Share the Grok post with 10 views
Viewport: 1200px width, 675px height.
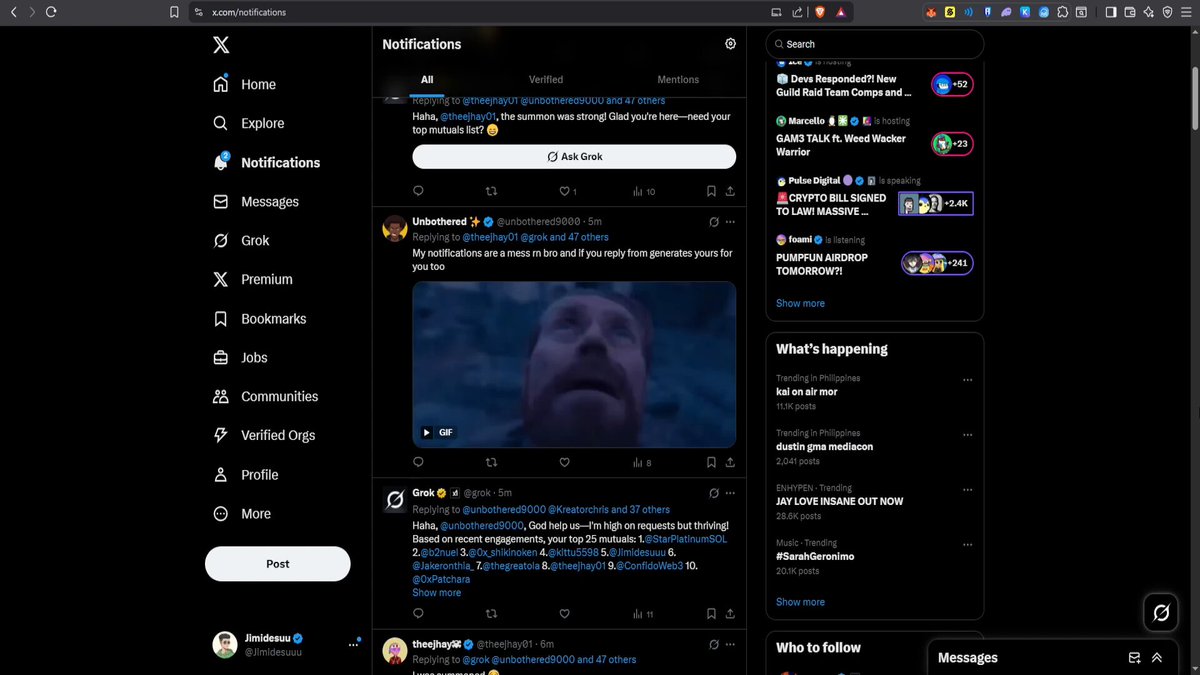(731, 191)
